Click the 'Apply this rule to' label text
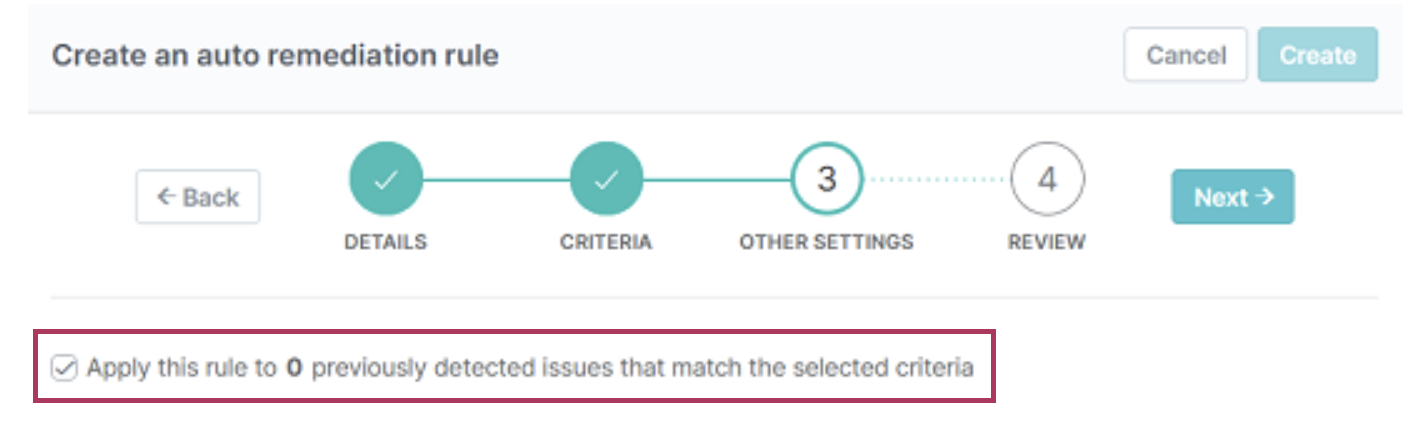 (x=181, y=368)
